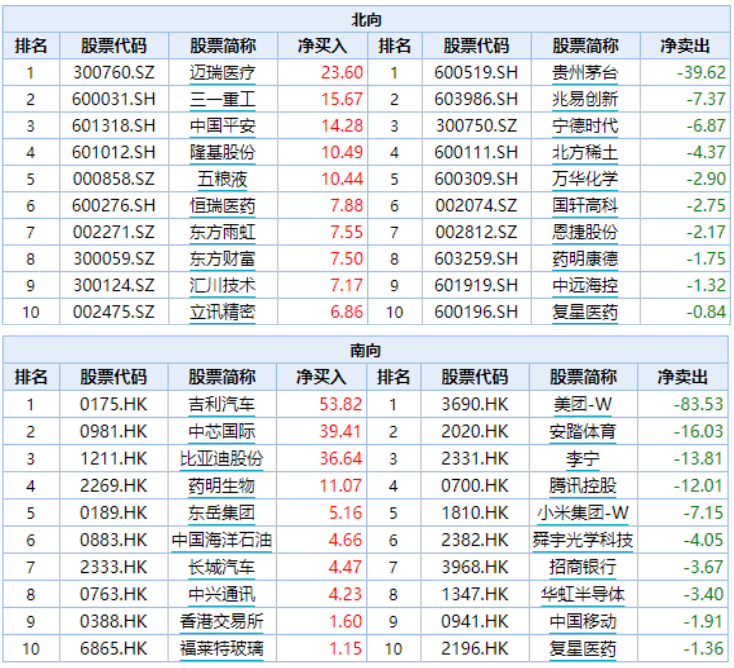The height and width of the screenshot is (668, 734).
Task: Open the 香港交易所 stock link
Action: coord(221,622)
